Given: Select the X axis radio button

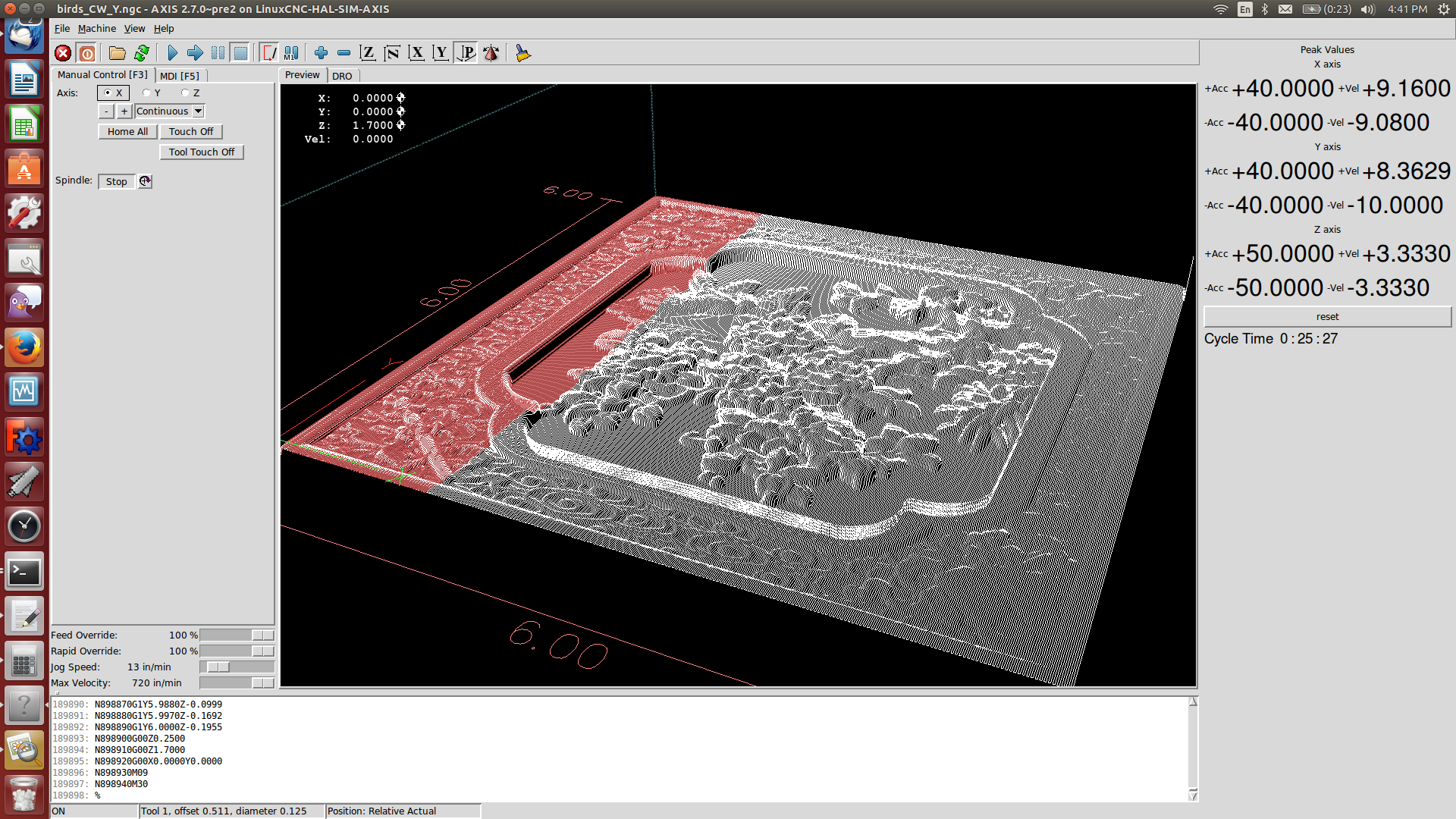Looking at the screenshot, I should tap(108, 93).
